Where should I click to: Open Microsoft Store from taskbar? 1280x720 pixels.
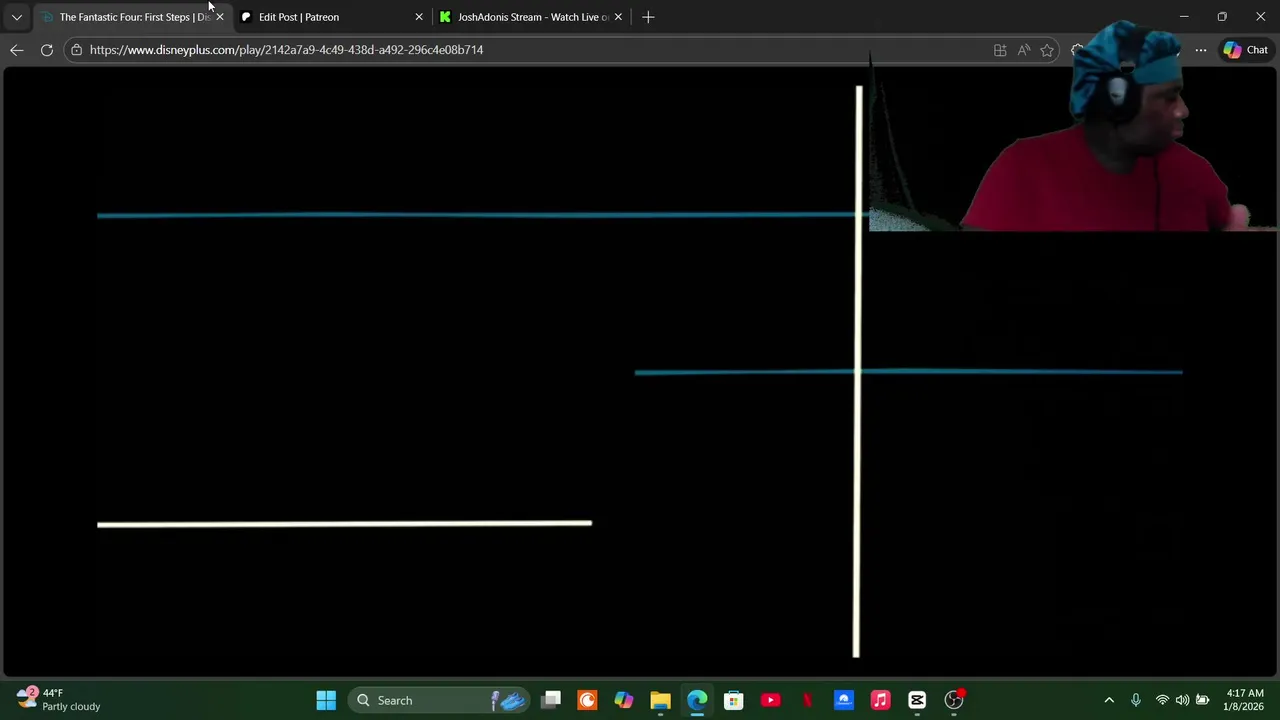734,700
